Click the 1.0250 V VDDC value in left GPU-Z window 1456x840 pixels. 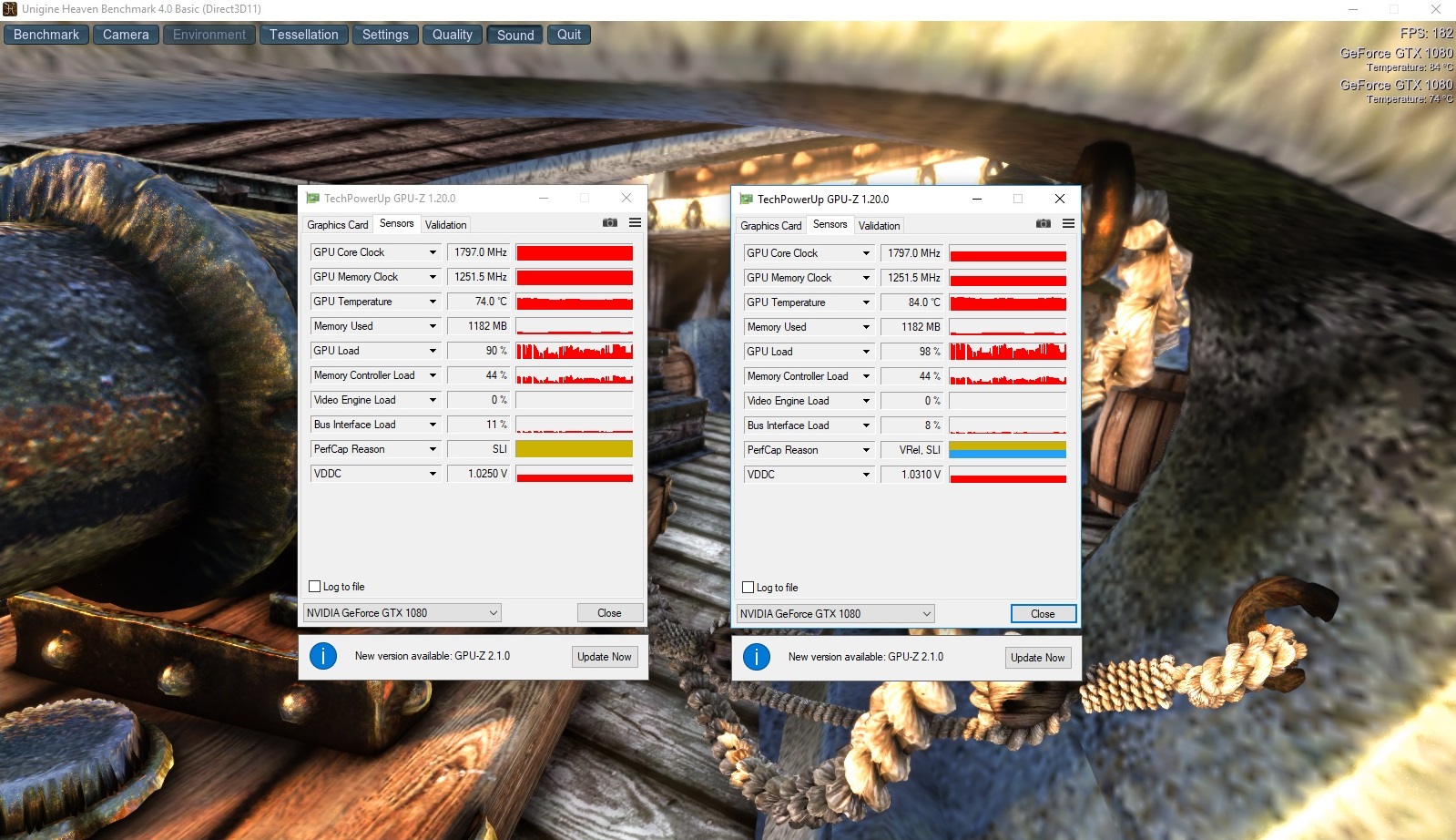[x=479, y=474]
